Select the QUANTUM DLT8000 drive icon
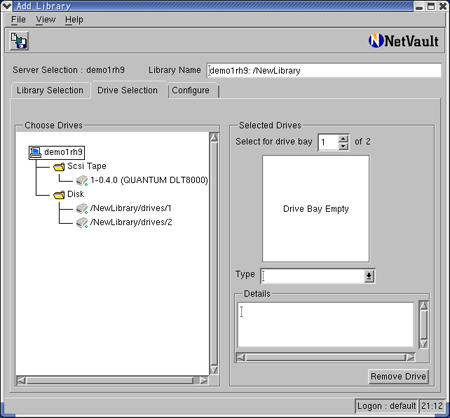This screenshot has height=418, width=450. pyautogui.click(x=82, y=180)
